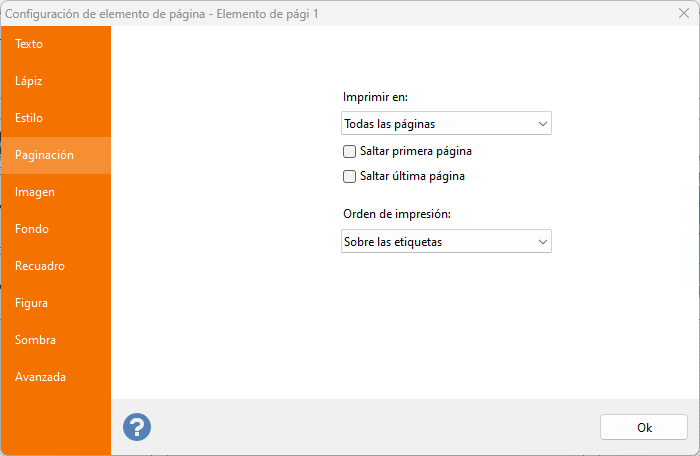Switch to the Recuadro tab
The height and width of the screenshot is (456, 700).
(x=40, y=266)
